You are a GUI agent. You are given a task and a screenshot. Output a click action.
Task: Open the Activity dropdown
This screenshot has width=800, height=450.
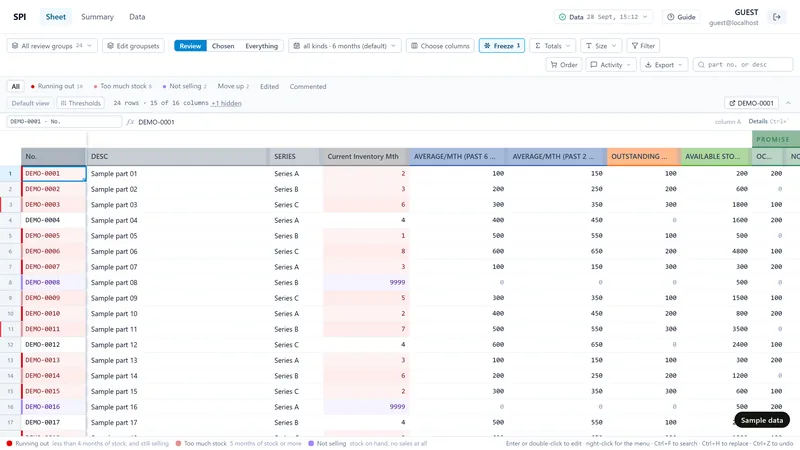click(x=611, y=65)
